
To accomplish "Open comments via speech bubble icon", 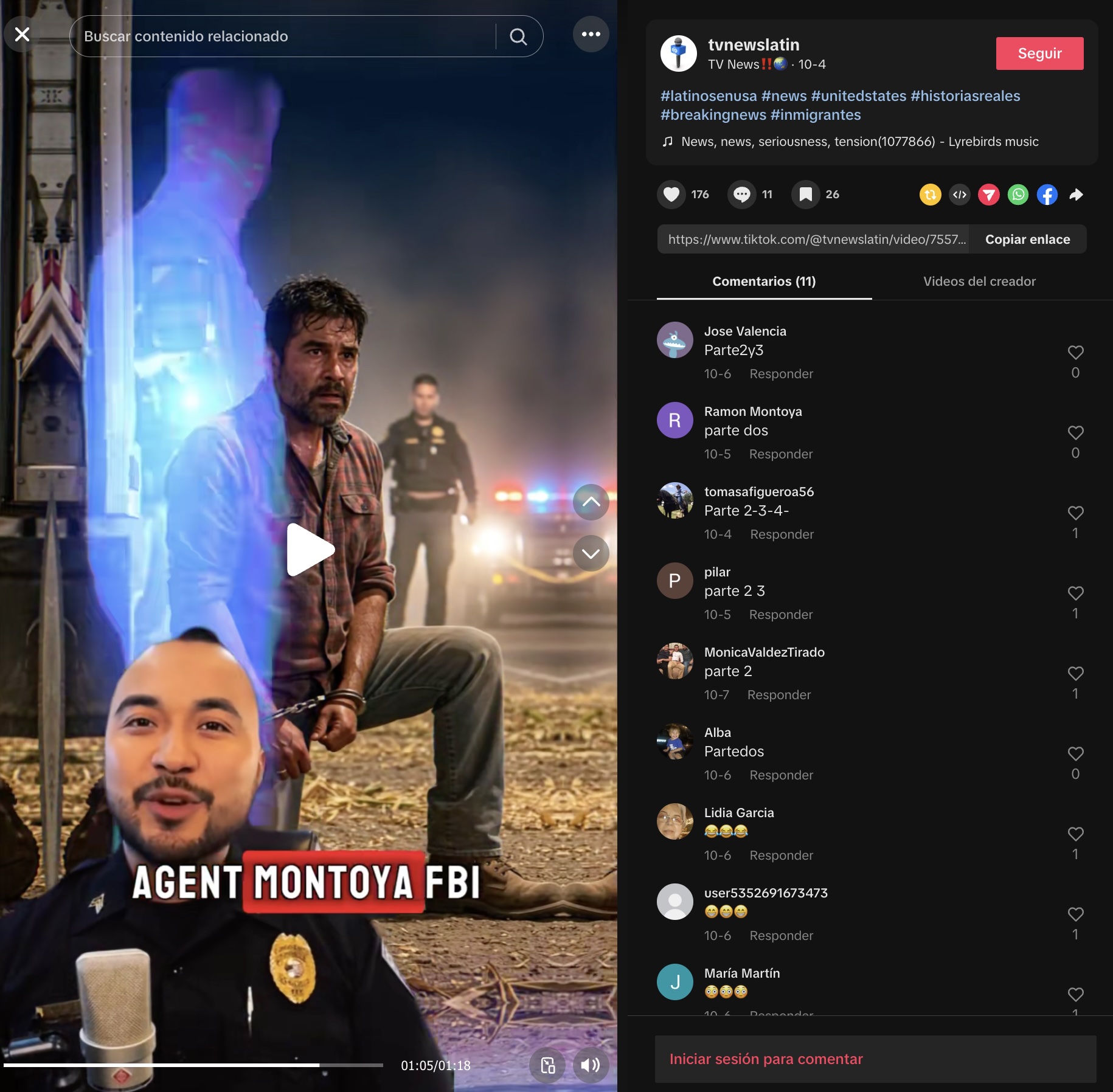I will tap(741, 195).
